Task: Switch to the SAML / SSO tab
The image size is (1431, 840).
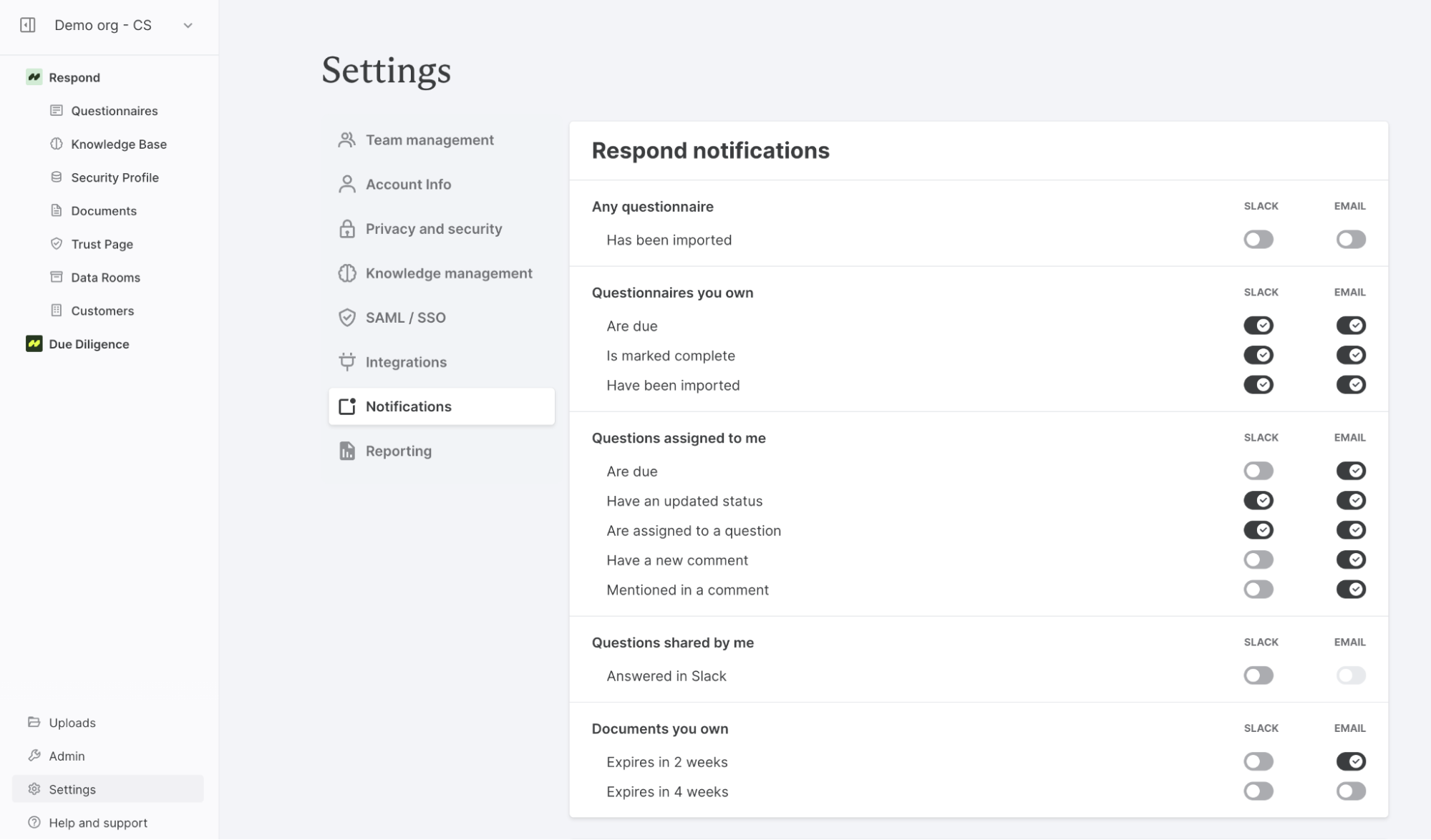Action: 442,318
